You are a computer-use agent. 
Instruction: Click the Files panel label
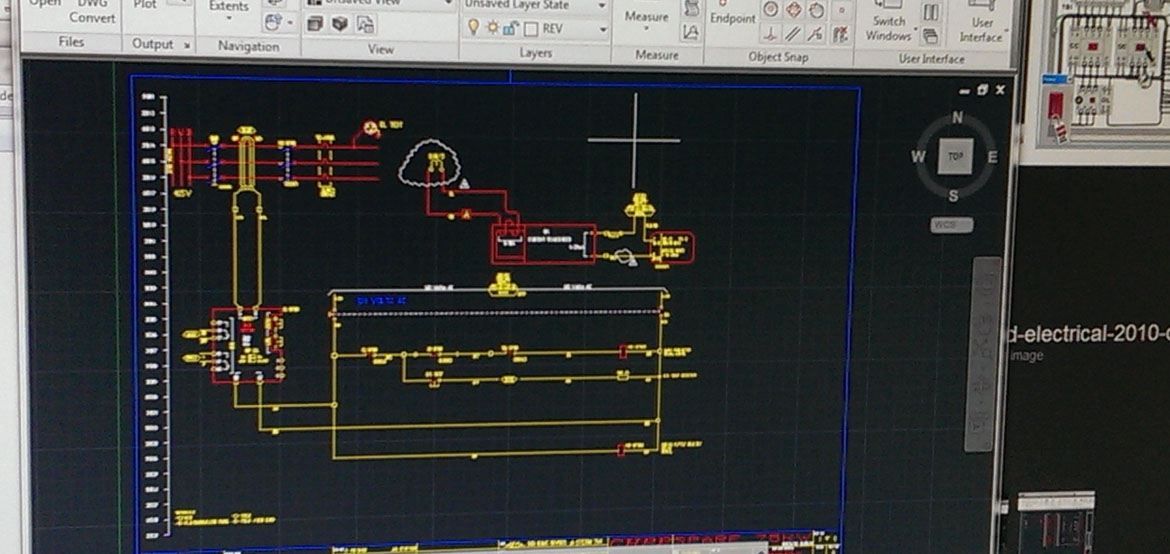[x=72, y=43]
